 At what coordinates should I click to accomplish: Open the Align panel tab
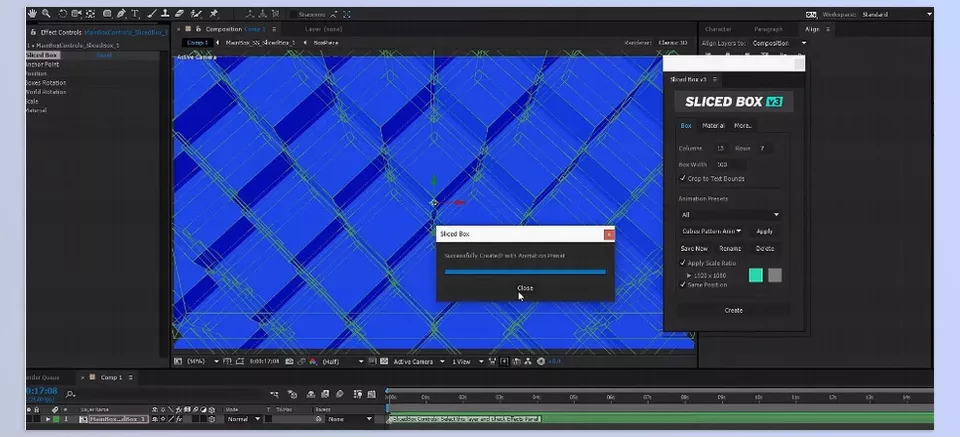(812, 29)
